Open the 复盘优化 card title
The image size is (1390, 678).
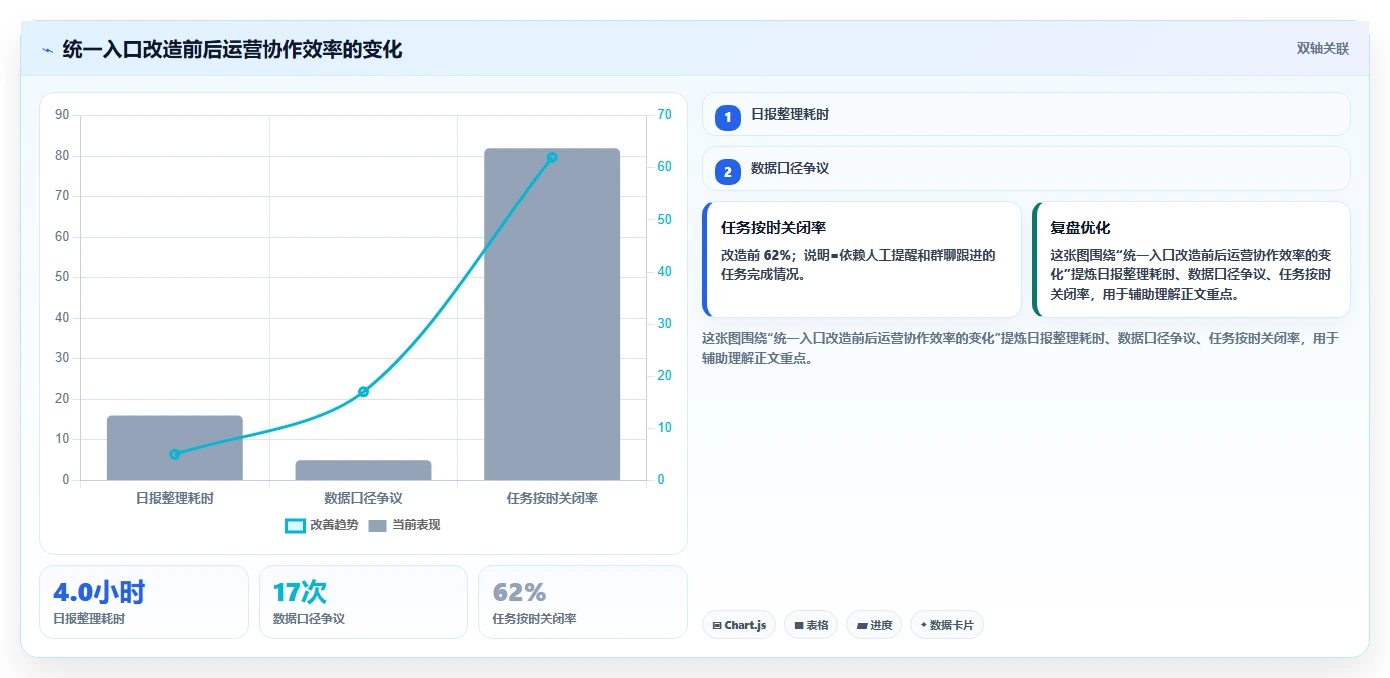pos(1080,228)
